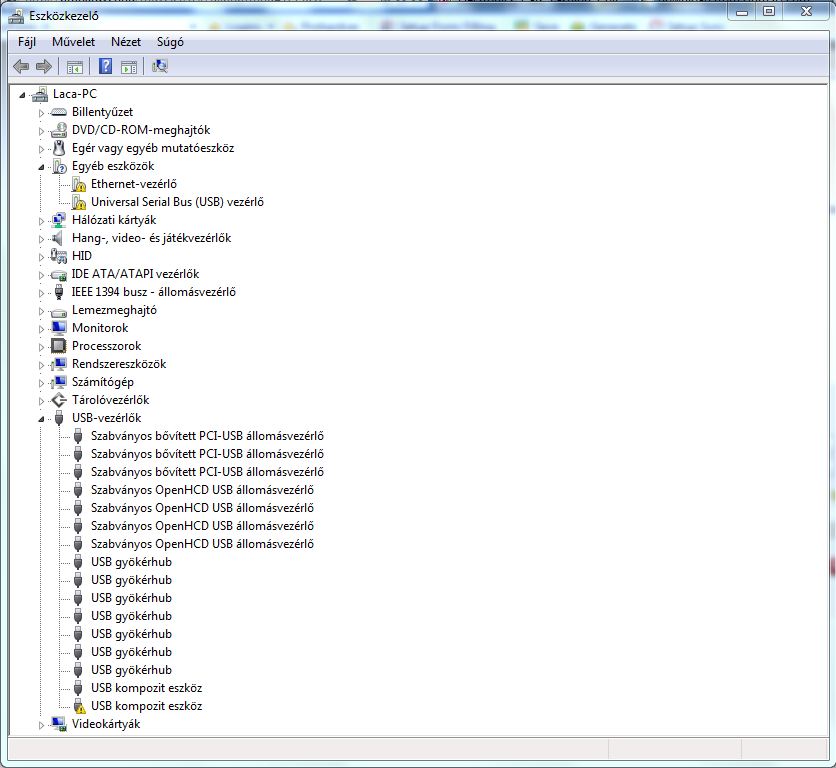Screen dimensions: 836x768
Task: Click the HID device icon
Action: pyautogui.click(x=58, y=257)
